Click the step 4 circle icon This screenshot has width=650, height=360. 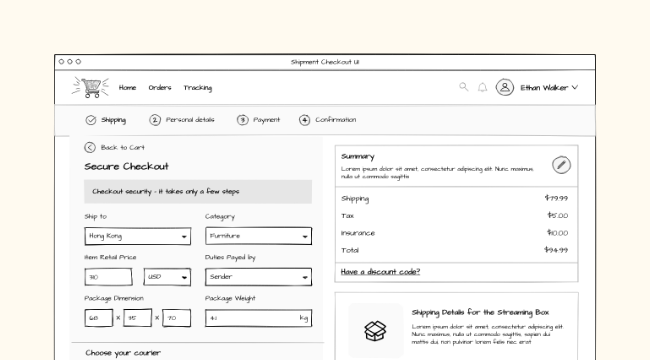[305, 120]
